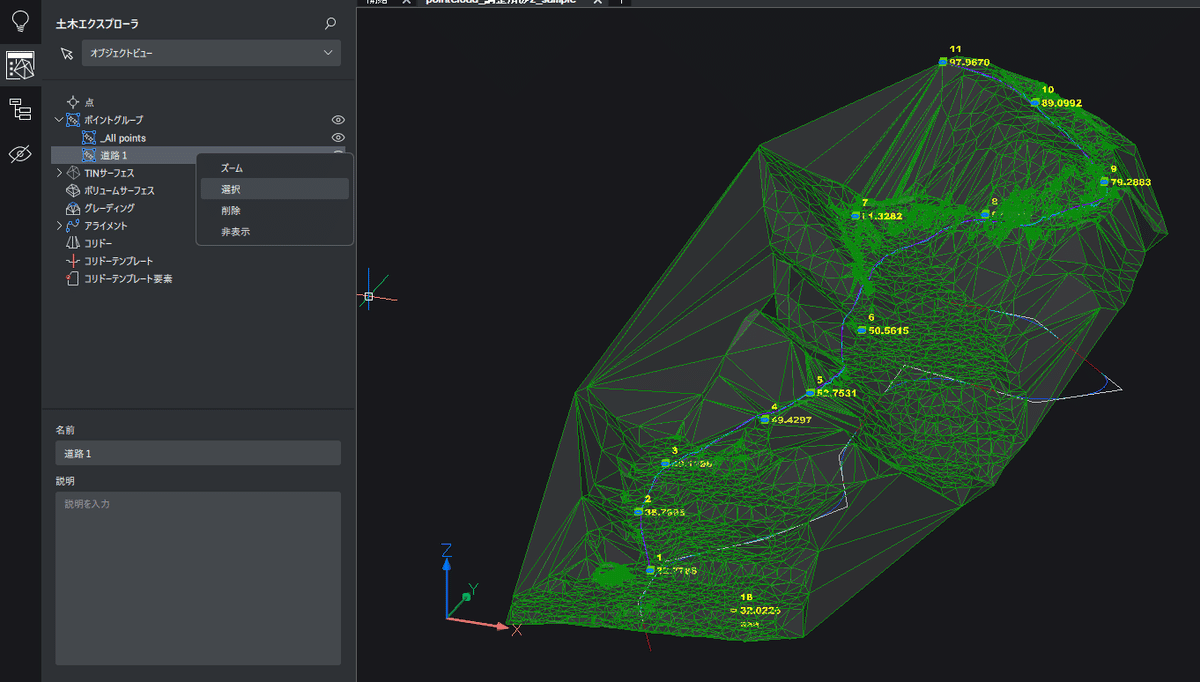The width and height of the screenshot is (1200, 682).
Task: Collapse the ポイントグループ tree node
Action: (59, 120)
